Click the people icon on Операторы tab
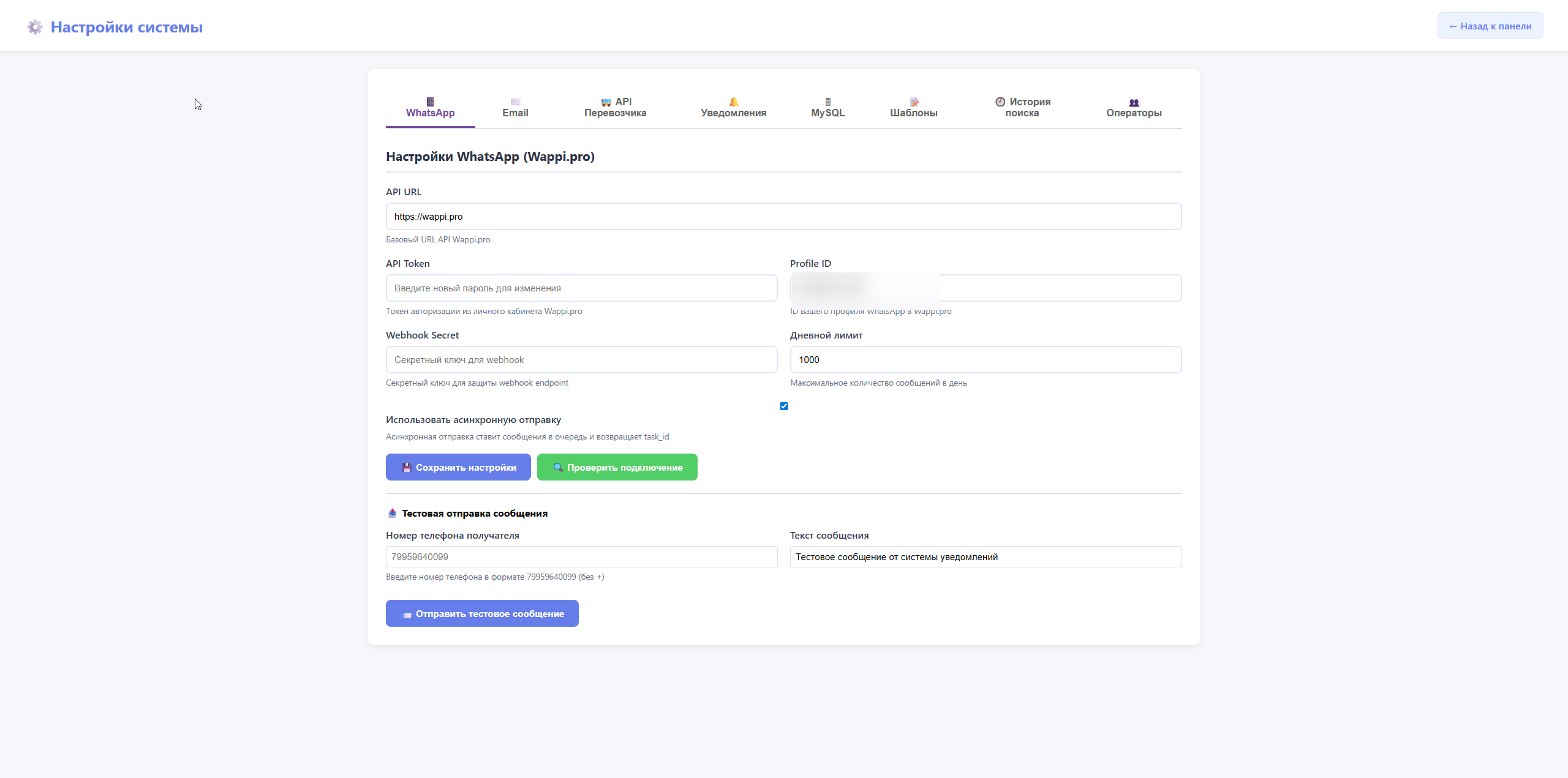 click(1134, 102)
